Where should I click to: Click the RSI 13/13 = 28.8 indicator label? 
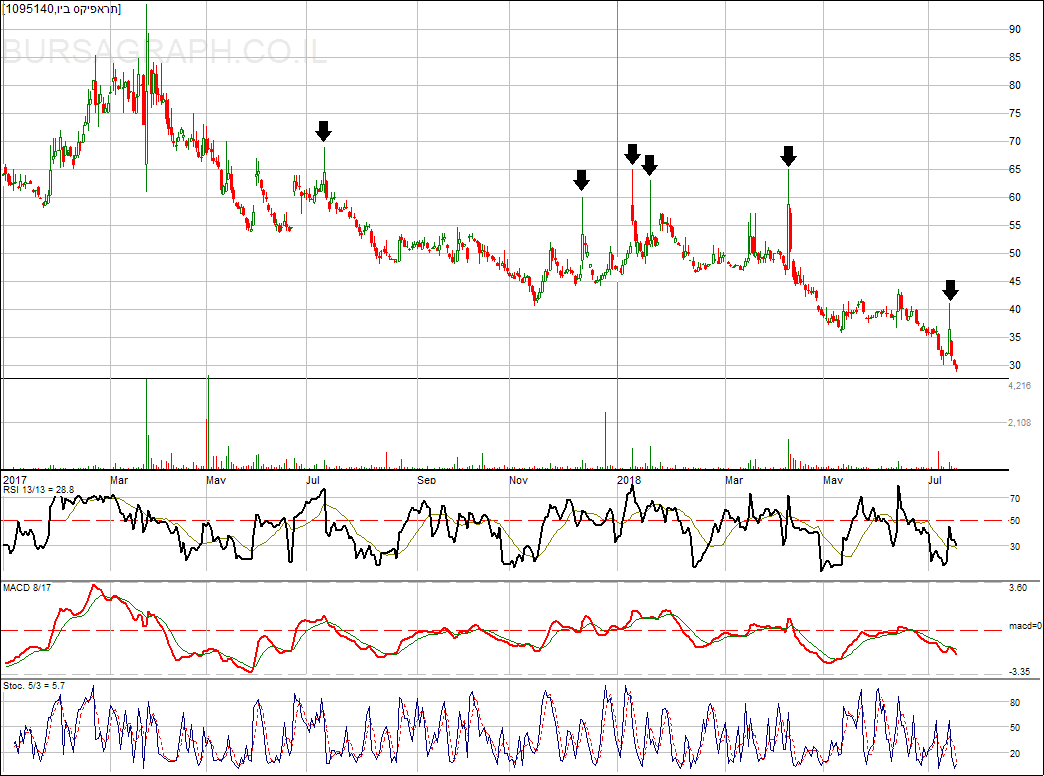(39, 490)
